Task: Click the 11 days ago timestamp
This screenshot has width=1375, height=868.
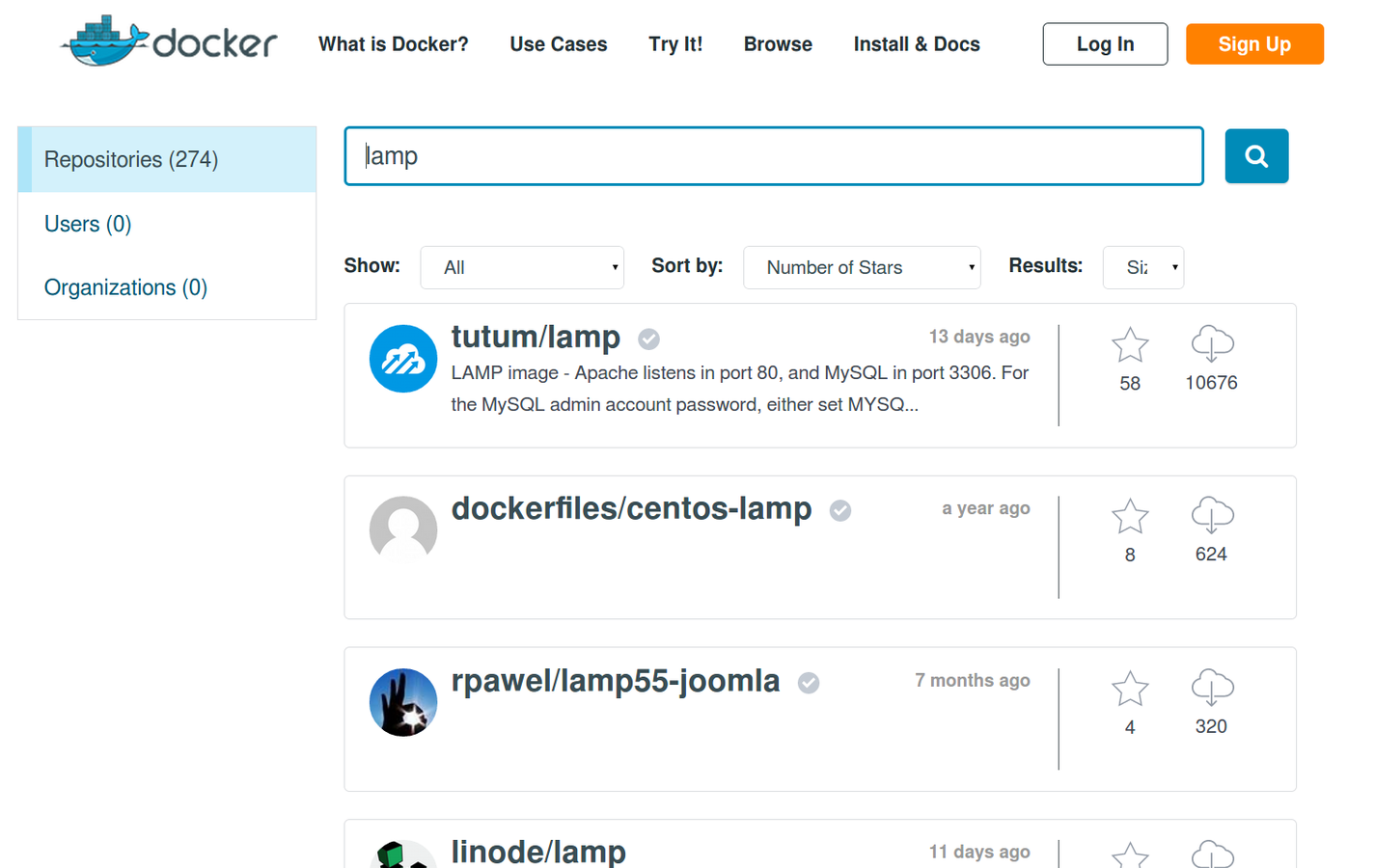Action: coord(979,853)
